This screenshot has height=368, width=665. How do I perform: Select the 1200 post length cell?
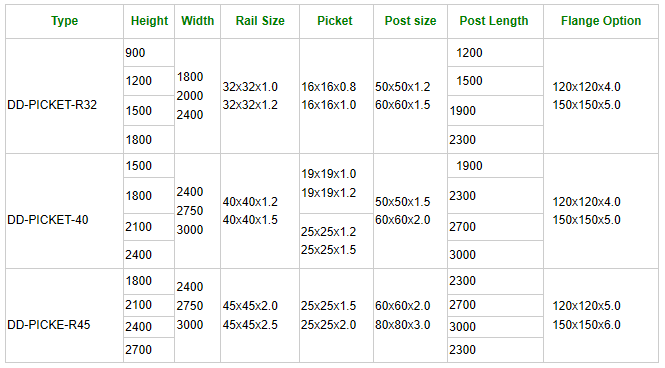coord(495,53)
